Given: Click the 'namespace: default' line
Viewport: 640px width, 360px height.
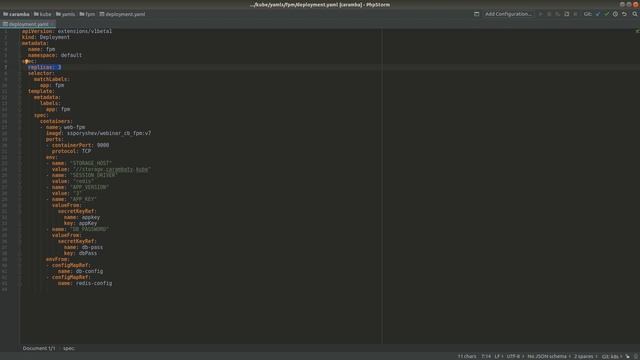Looking at the screenshot, I should point(55,55).
